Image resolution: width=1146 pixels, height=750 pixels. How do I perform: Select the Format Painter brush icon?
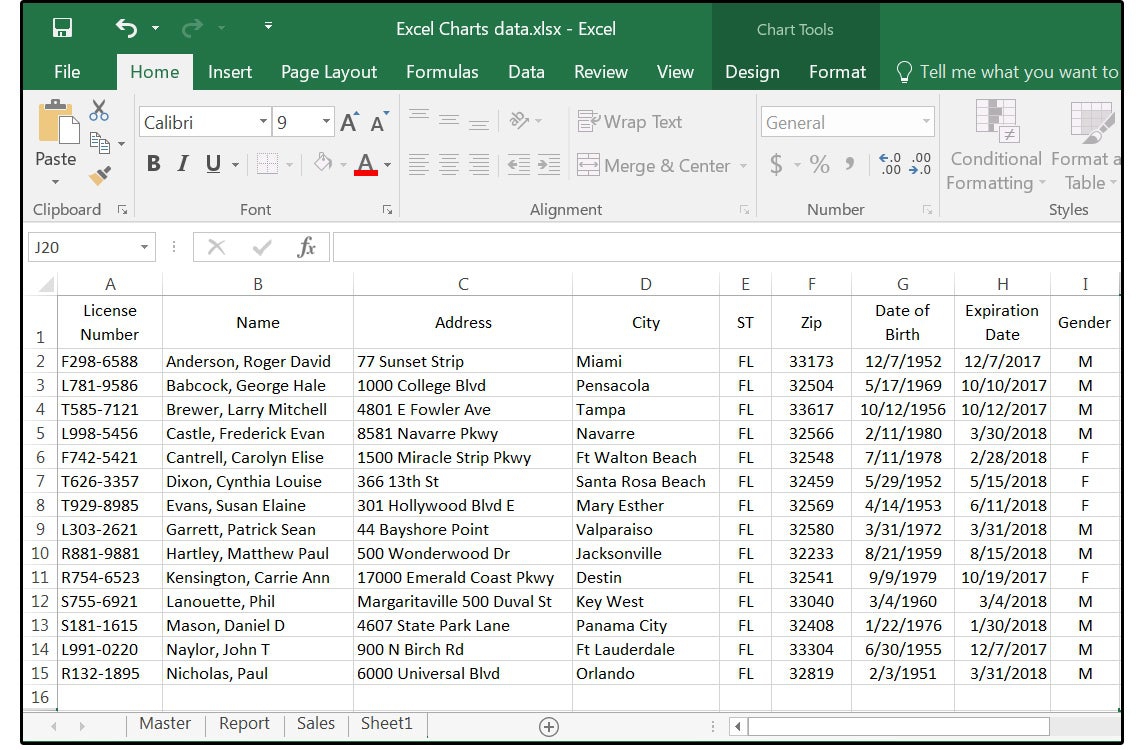[100, 176]
